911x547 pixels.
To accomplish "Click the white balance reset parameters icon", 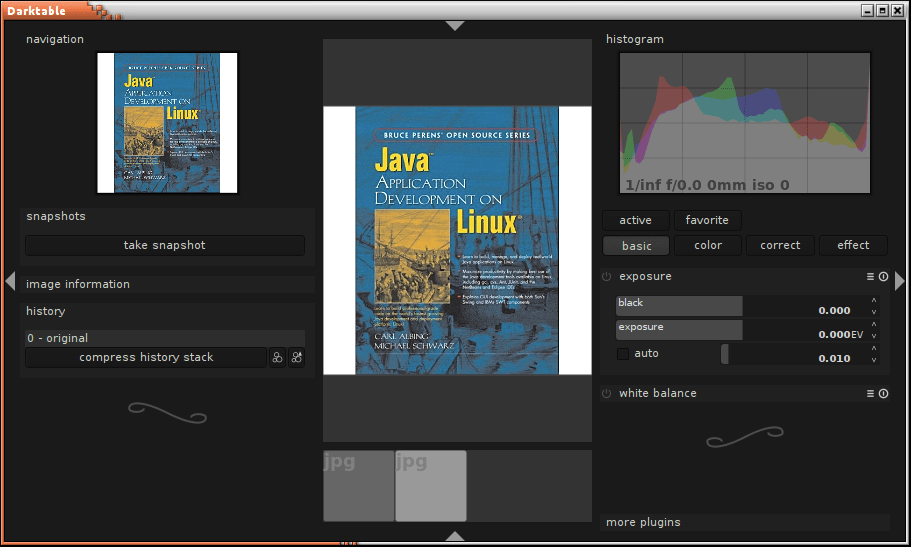I will pyautogui.click(x=883, y=394).
